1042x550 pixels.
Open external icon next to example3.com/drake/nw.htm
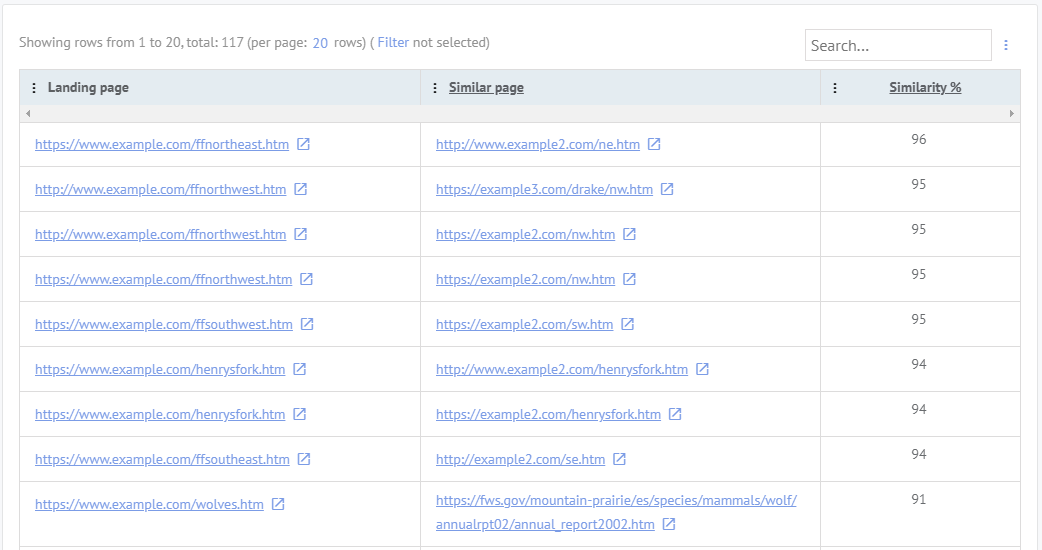coord(667,189)
